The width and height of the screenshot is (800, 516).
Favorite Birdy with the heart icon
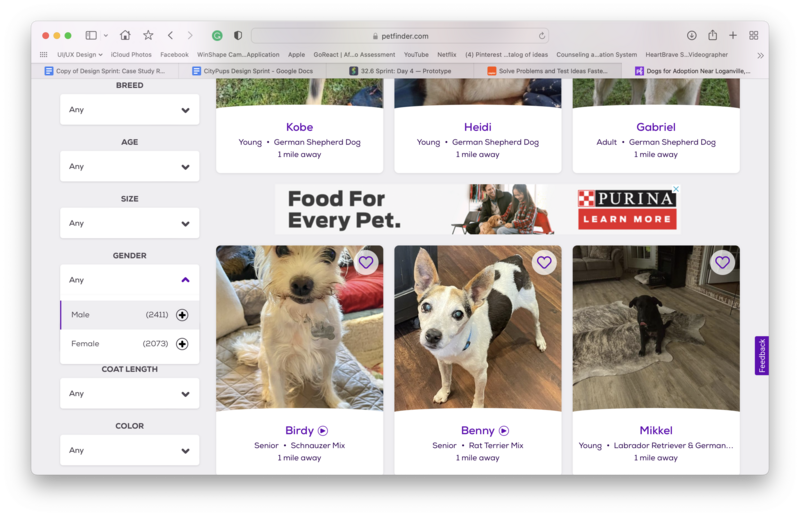pyautogui.click(x=366, y=262)
